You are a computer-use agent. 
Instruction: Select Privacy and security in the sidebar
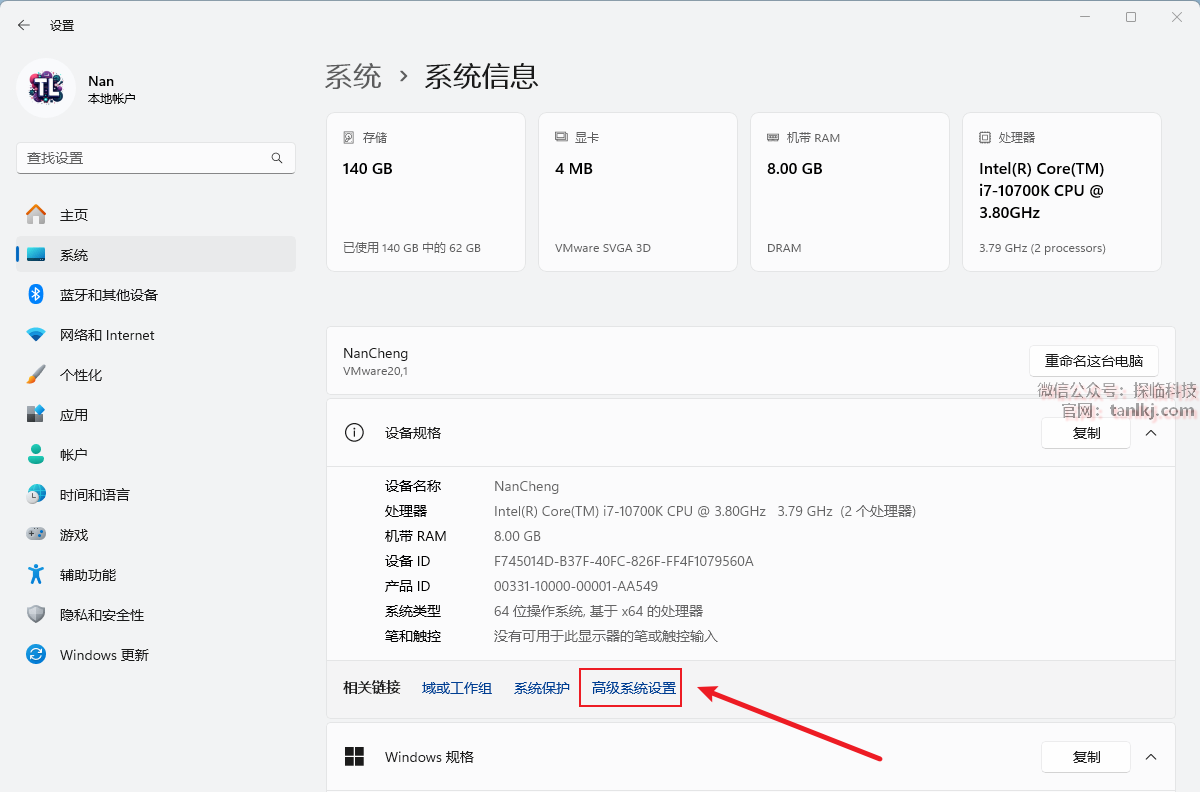101,615
